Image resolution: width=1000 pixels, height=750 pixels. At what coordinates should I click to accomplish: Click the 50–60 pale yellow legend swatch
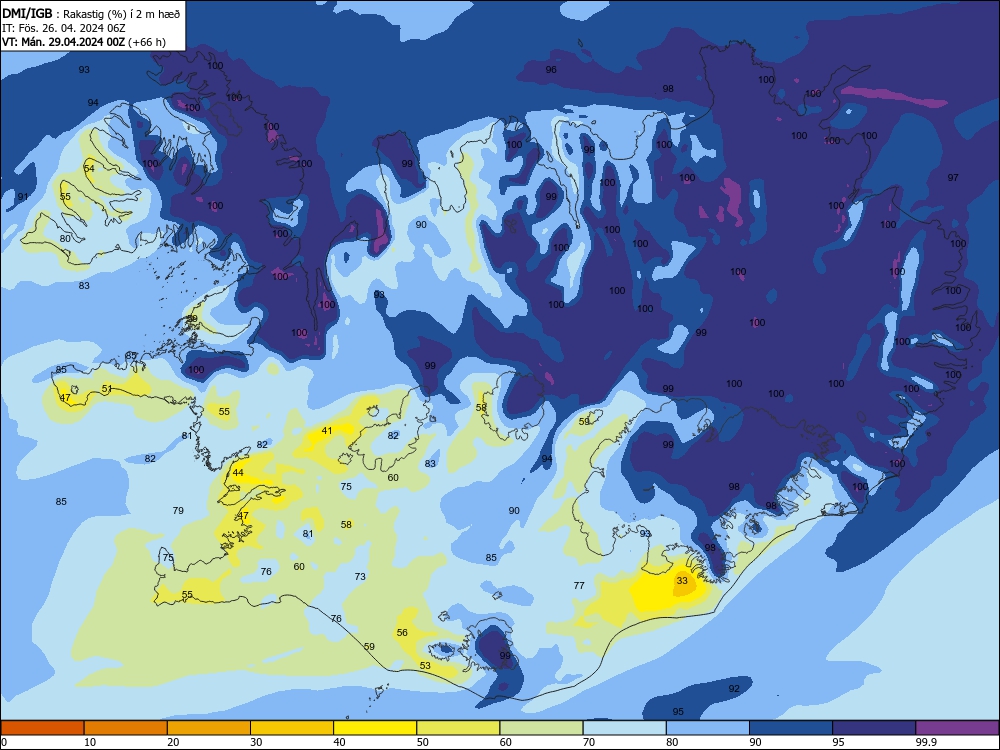[458, 728]
